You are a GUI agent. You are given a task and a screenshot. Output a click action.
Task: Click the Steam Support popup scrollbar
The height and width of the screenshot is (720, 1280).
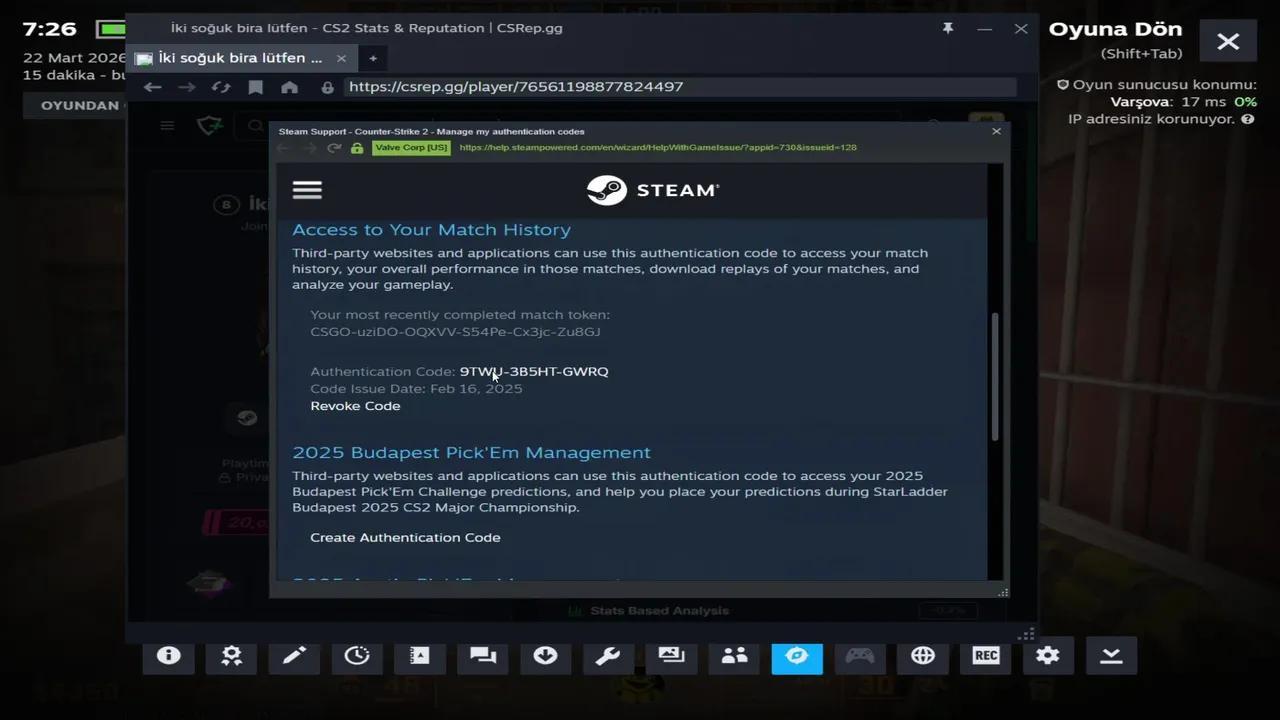[x=994, y=376]
